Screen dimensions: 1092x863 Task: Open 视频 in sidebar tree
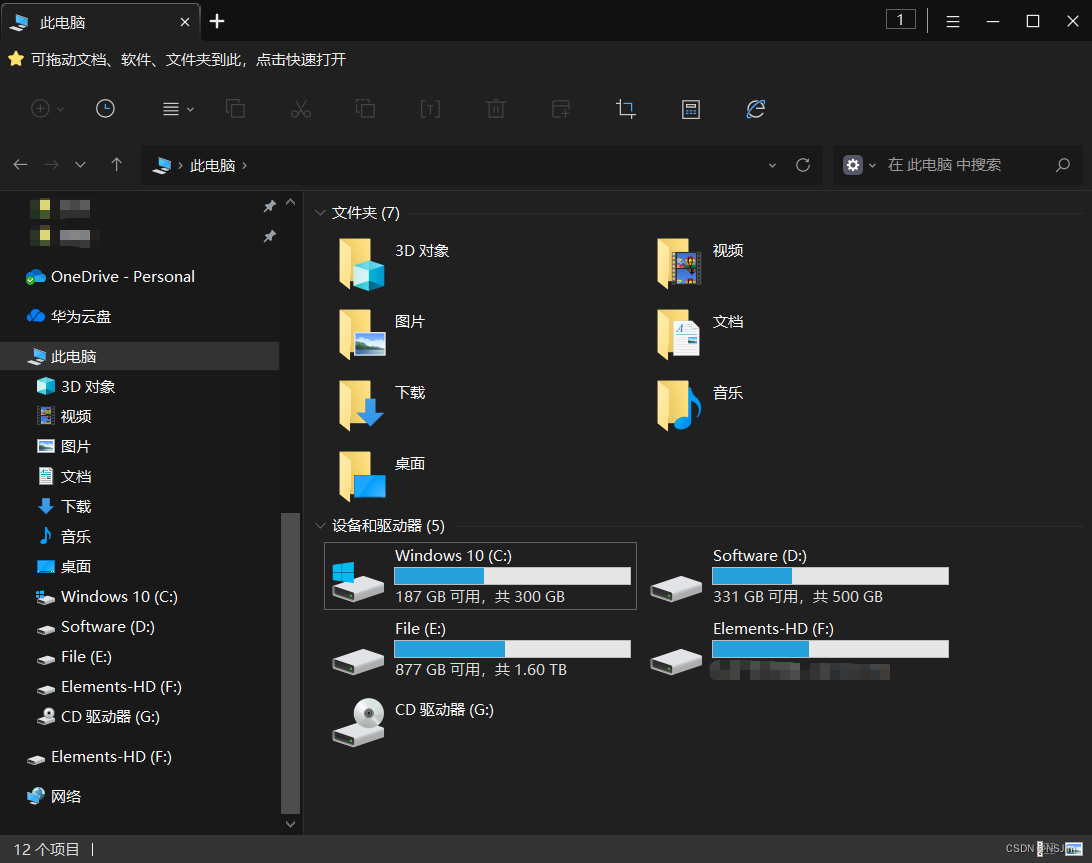pyautogui.click(x=64, y=416)
